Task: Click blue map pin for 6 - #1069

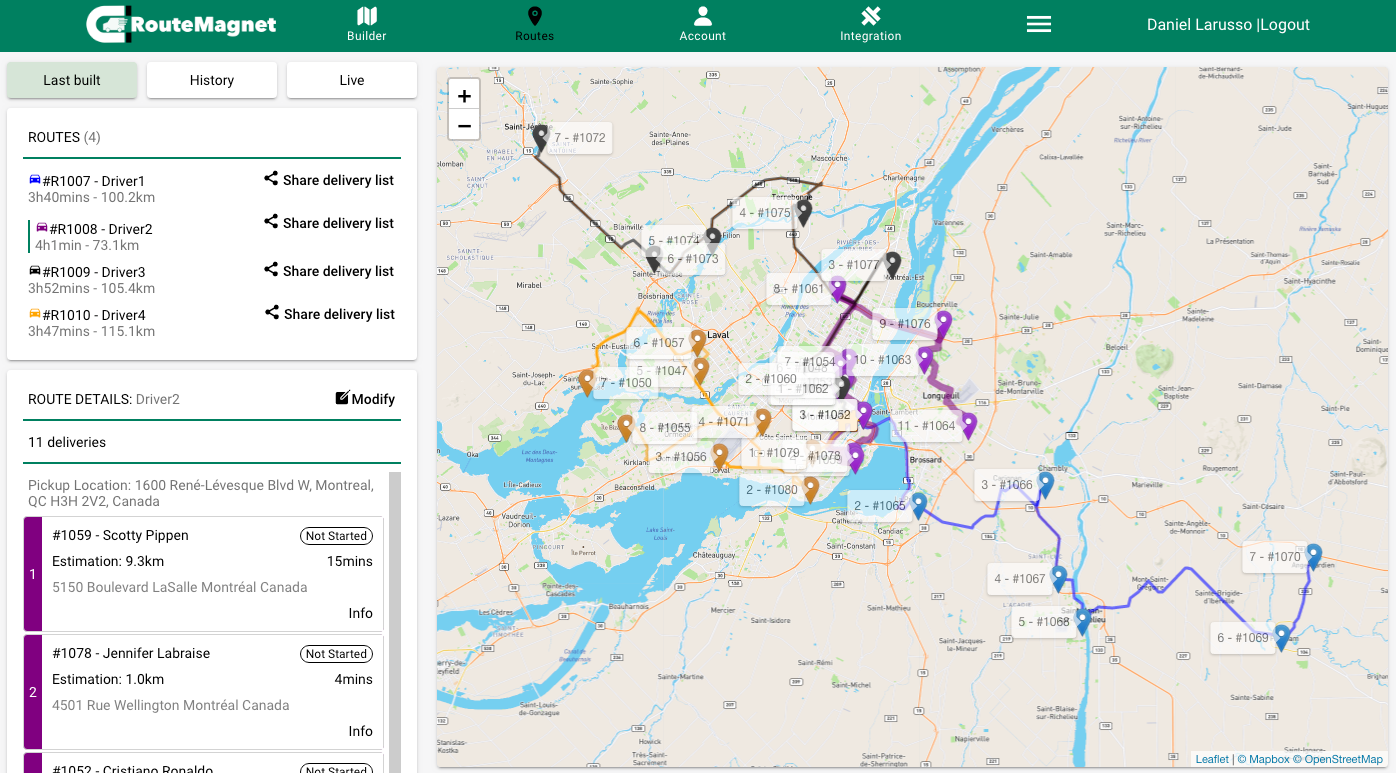Action: (1281, 638)
